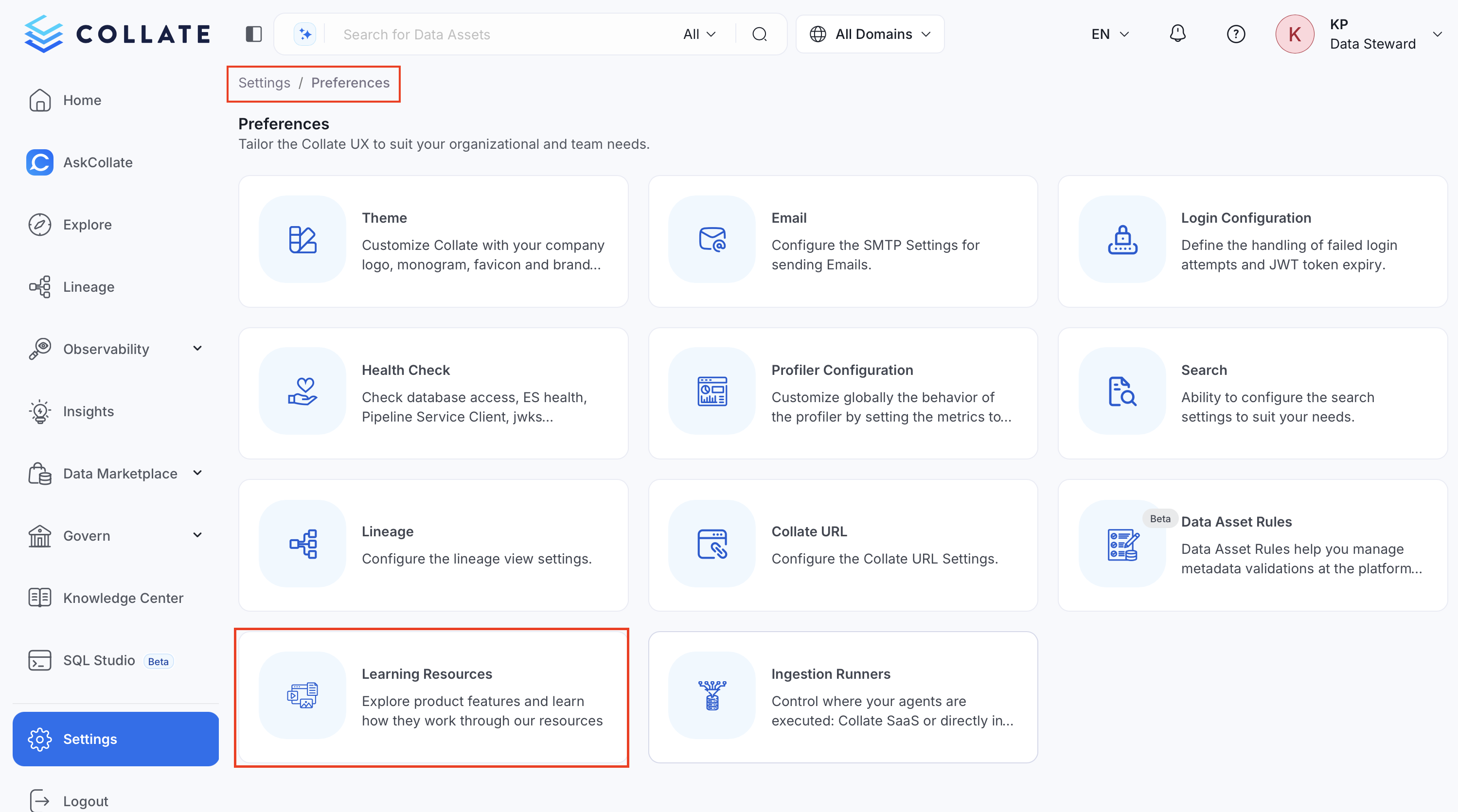Image resolution: width=1458 pixels, height=812 pixels.
Task: Click the Observability sidebar icon
Action: point(39,349)
